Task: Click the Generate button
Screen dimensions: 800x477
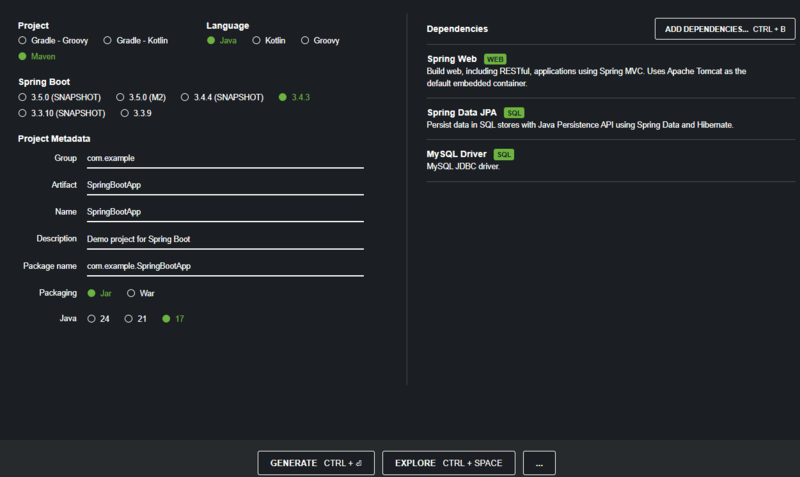Action: click(x=316, y=463)
